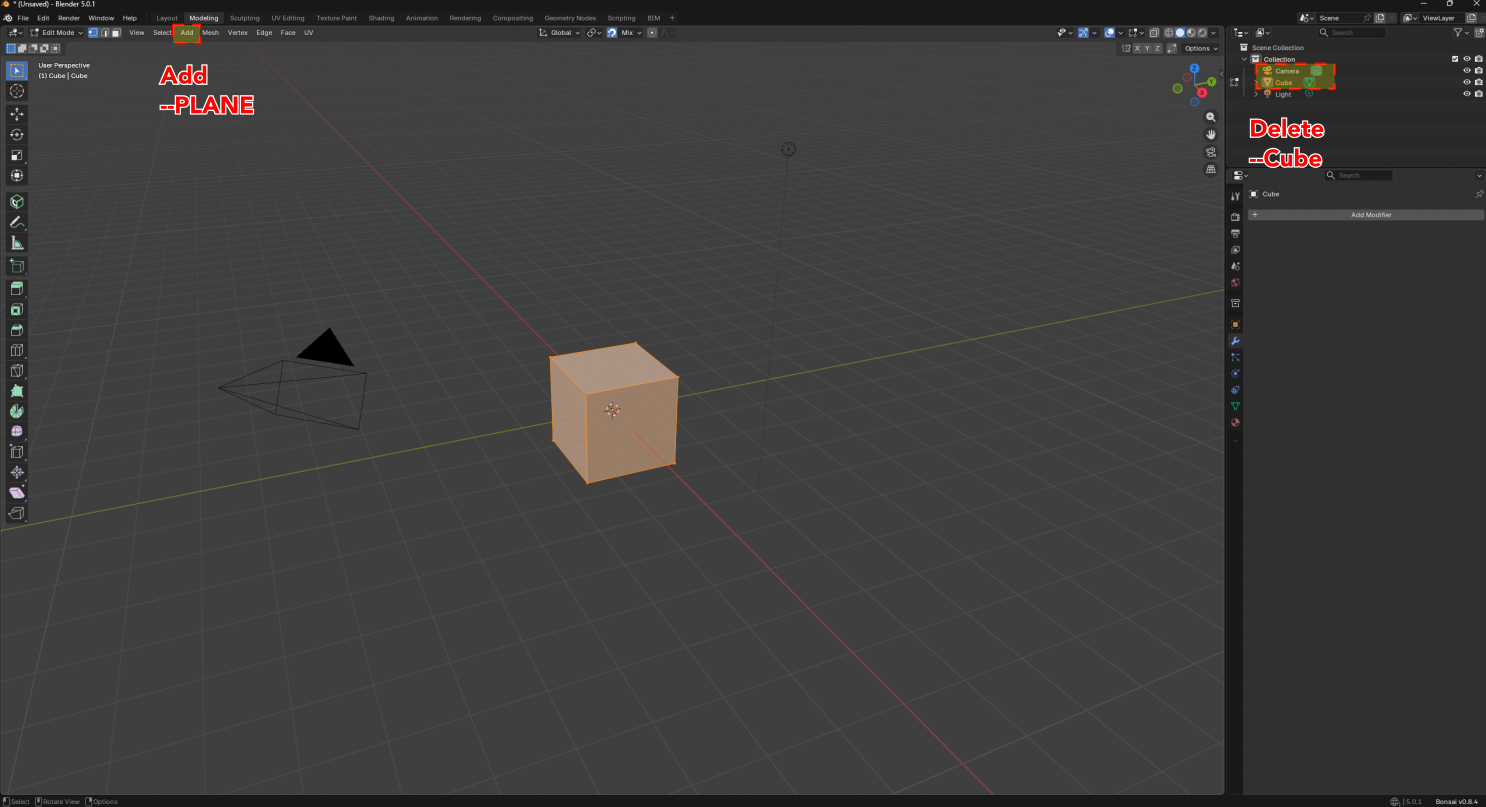Open the File menu

pyautogui.click(x=23, y=18)
